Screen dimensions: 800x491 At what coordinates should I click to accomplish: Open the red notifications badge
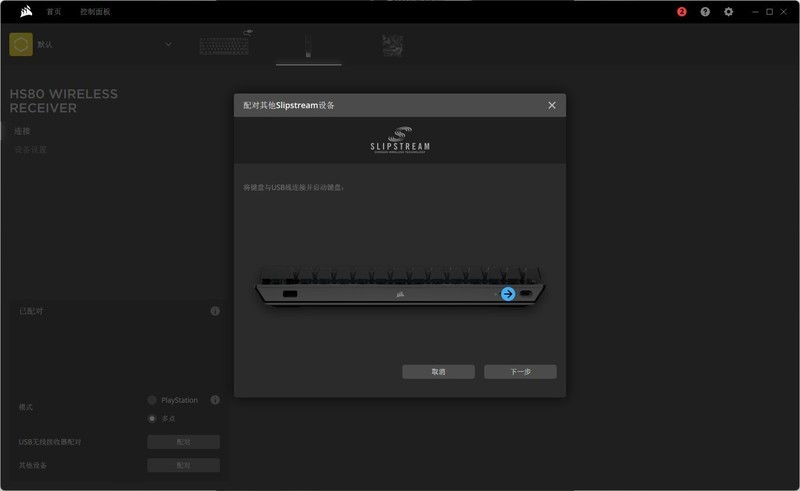pos(682,12)
